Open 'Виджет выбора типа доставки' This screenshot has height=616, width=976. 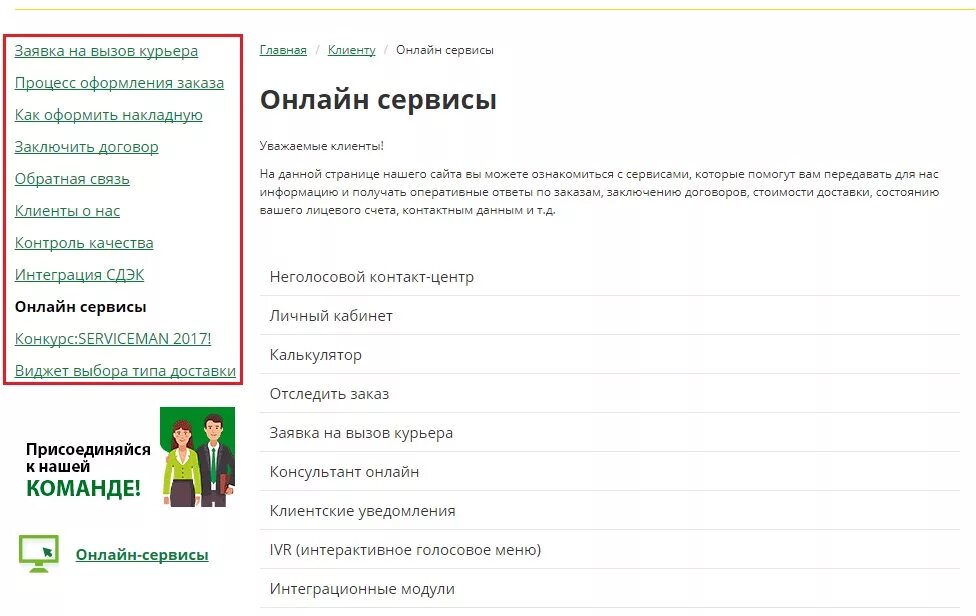tap(125, 371)
